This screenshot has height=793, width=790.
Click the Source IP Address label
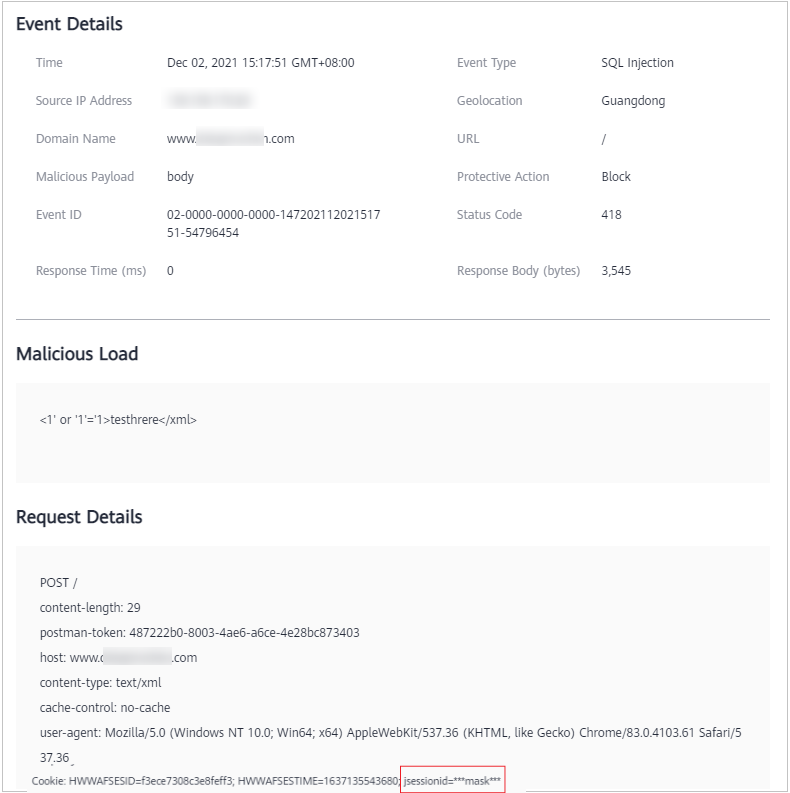(83, 101)
